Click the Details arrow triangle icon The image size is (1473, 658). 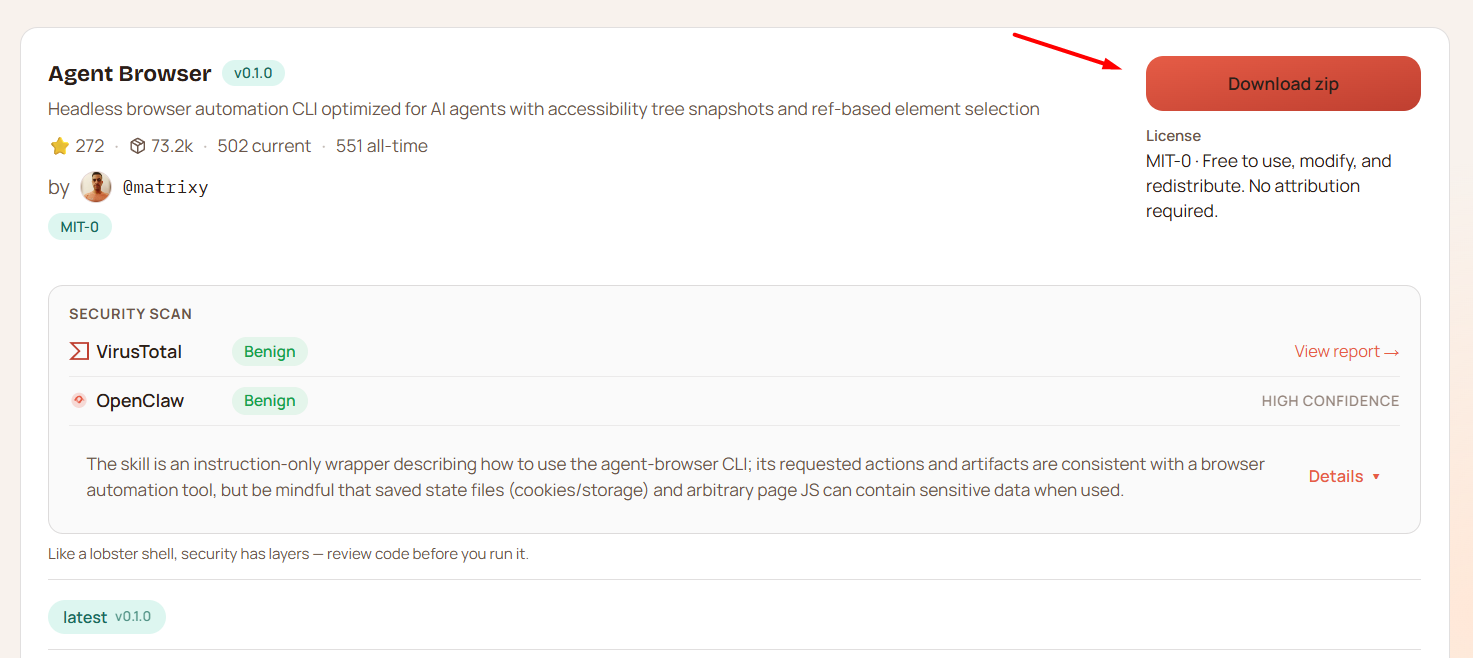pyautogui.click(x=1376, y=477)
